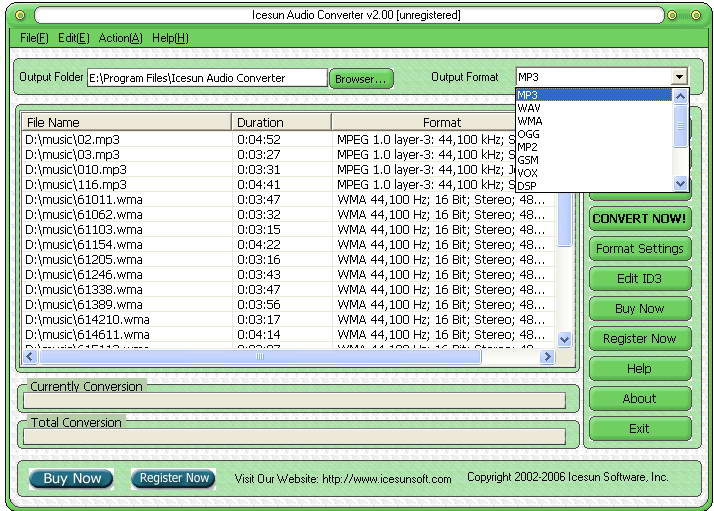Screen dimensions: 714x511
Task: Open the File(F) menu
Action: pos(34,38)
